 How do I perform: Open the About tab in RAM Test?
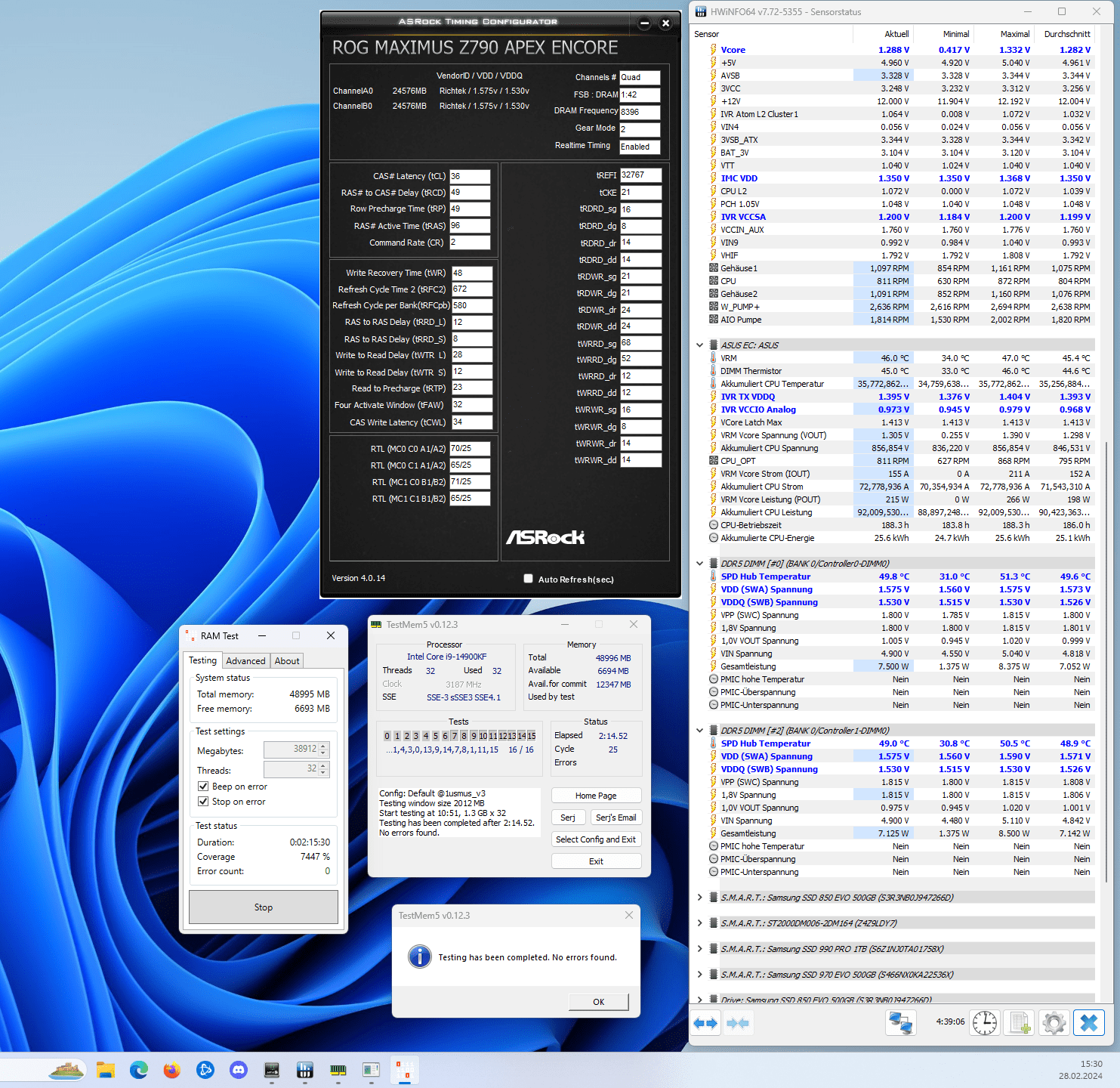[x=287, y=660]
